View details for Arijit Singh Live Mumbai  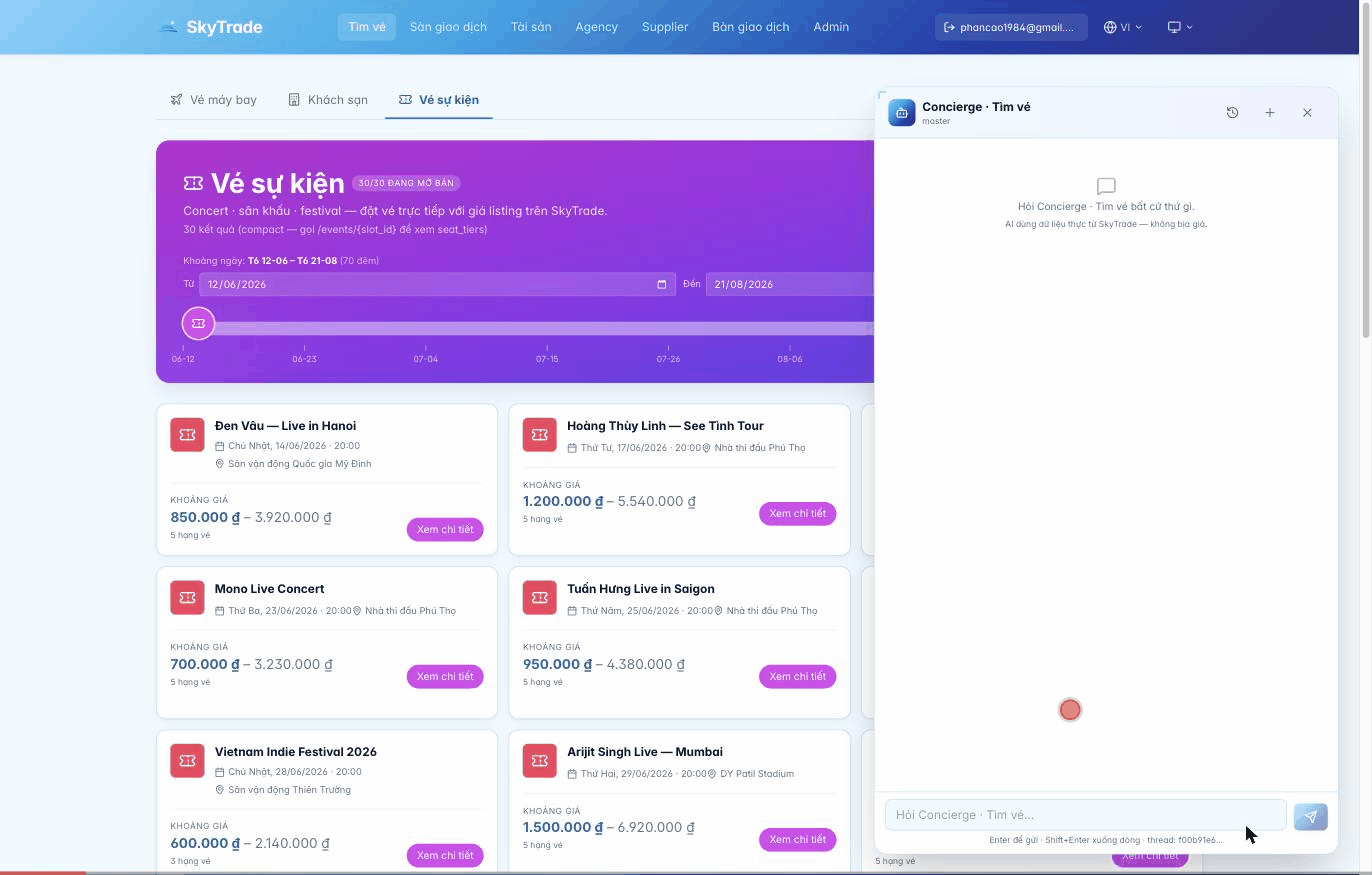click(797, 839)
